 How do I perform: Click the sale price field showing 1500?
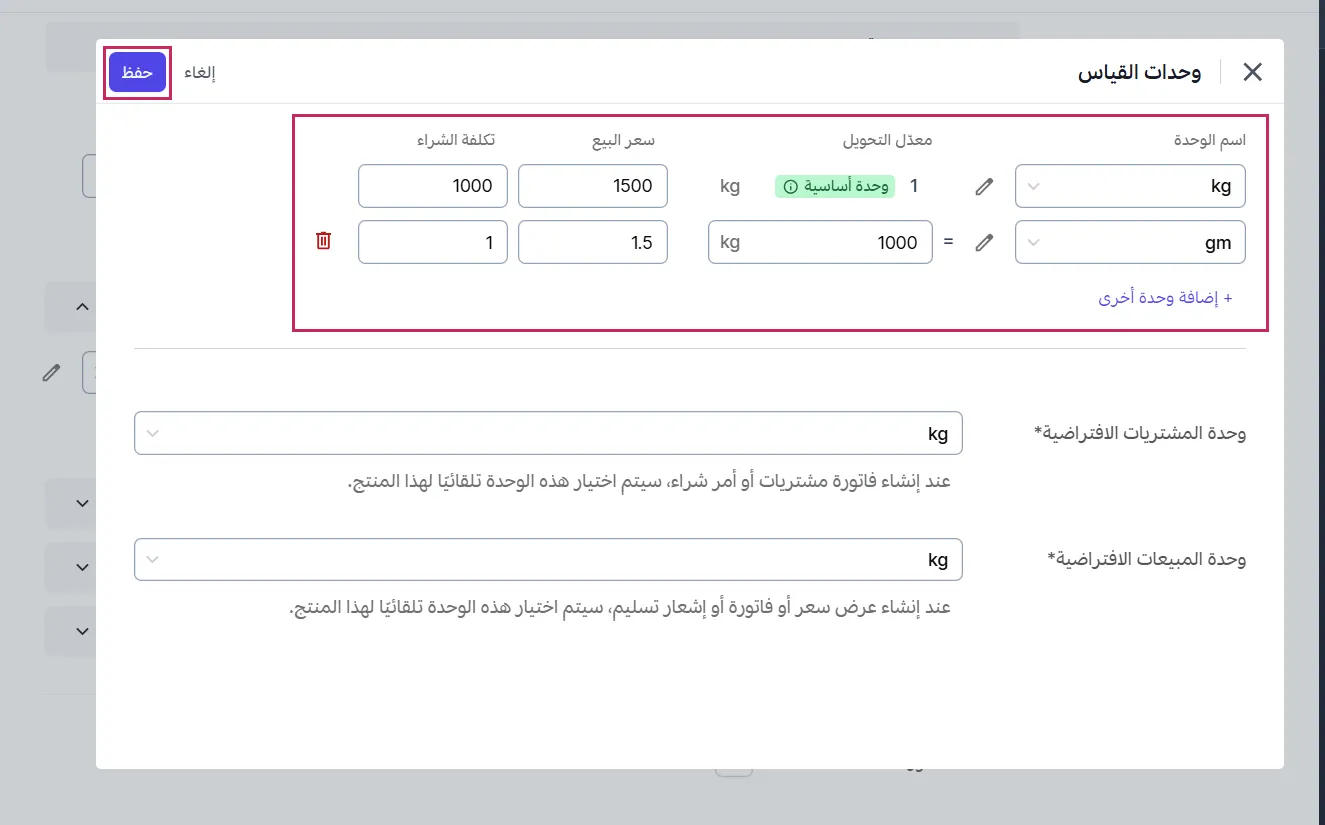(592, 186)
